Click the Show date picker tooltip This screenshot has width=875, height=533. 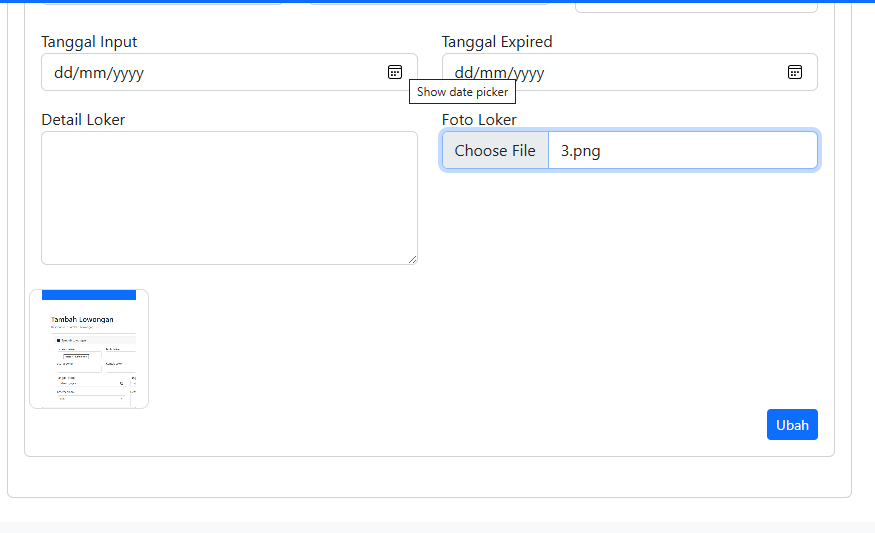462,92
